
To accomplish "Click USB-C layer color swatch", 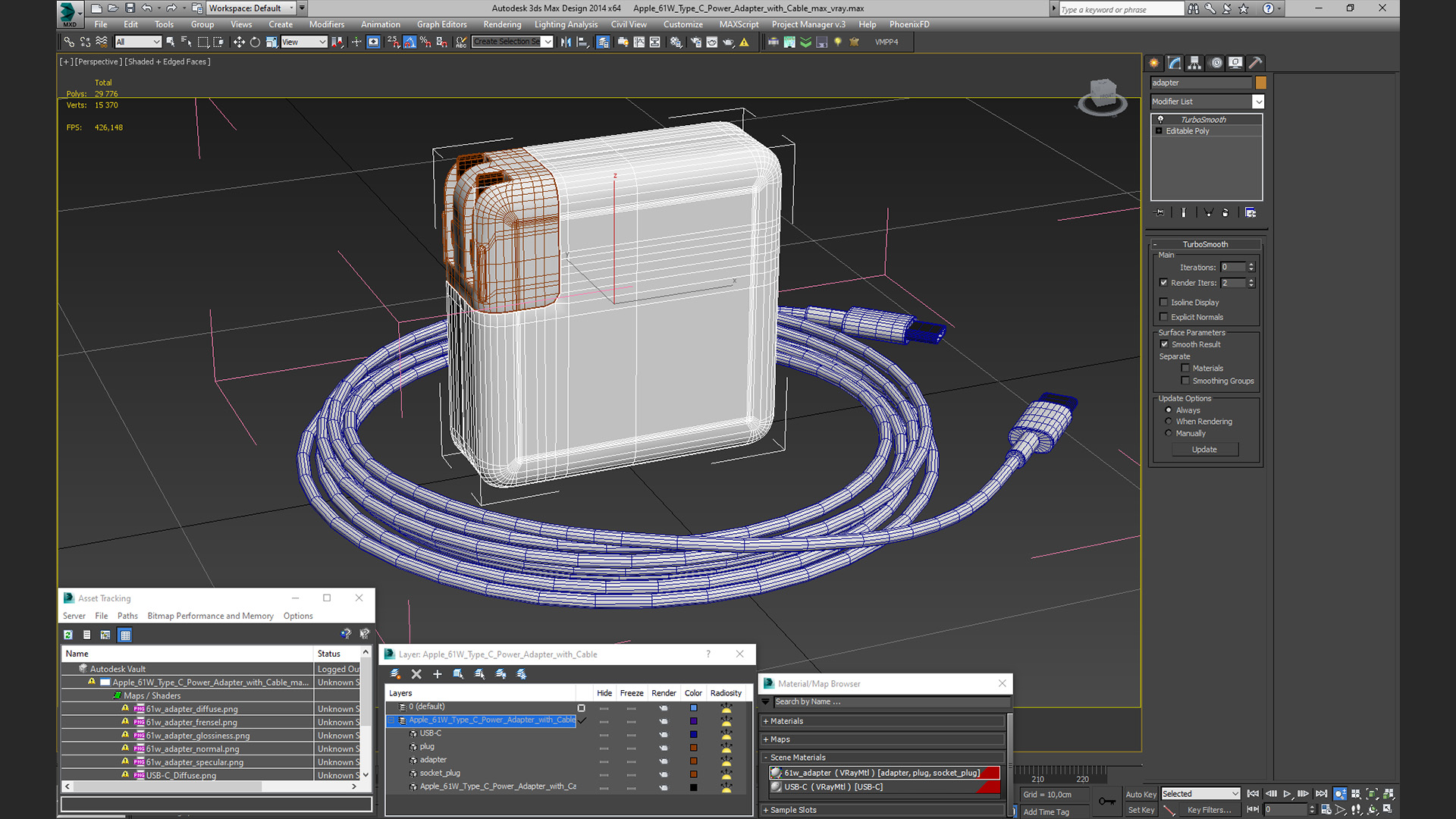I will 693,734.
